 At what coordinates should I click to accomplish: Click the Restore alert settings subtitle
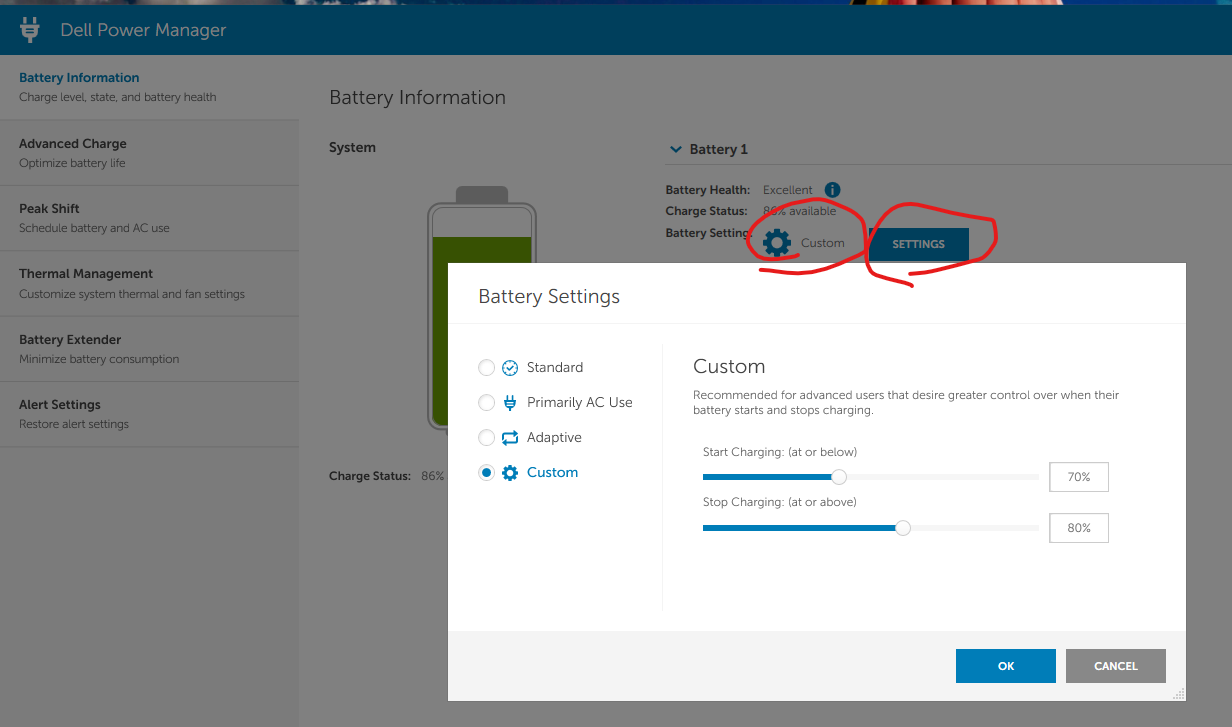(x=74, y=424)
